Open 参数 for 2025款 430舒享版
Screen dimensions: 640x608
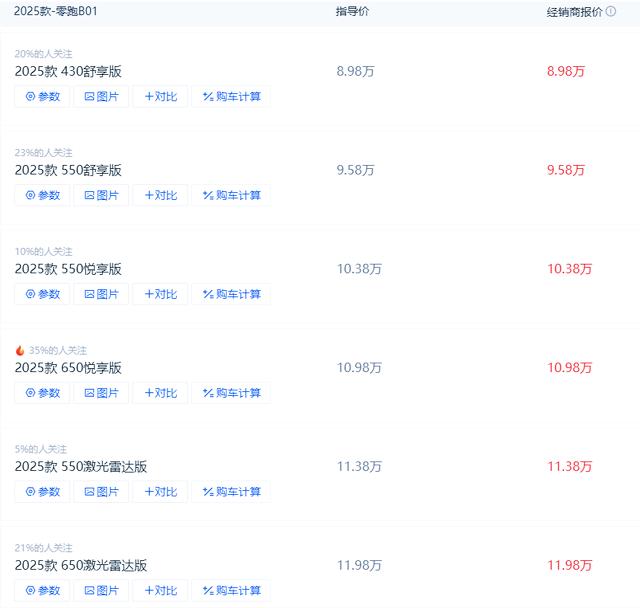[42, 96]
